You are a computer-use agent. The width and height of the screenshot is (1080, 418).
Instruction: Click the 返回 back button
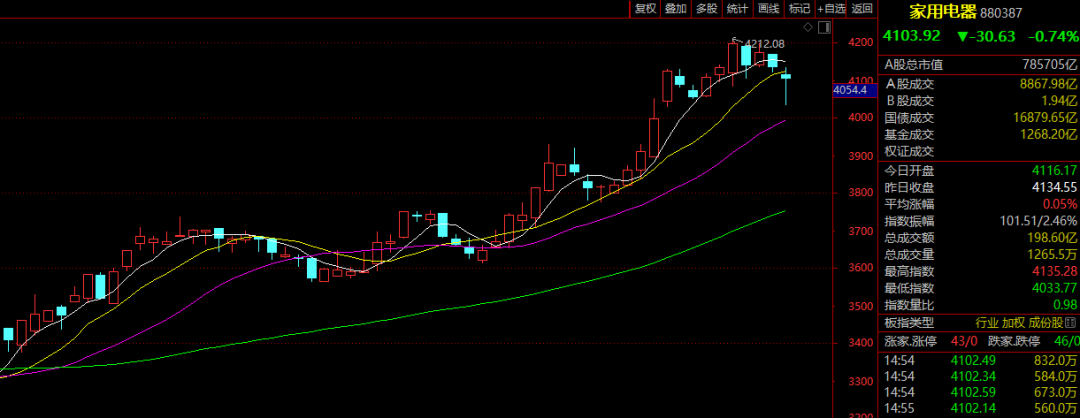pos(862,8)
